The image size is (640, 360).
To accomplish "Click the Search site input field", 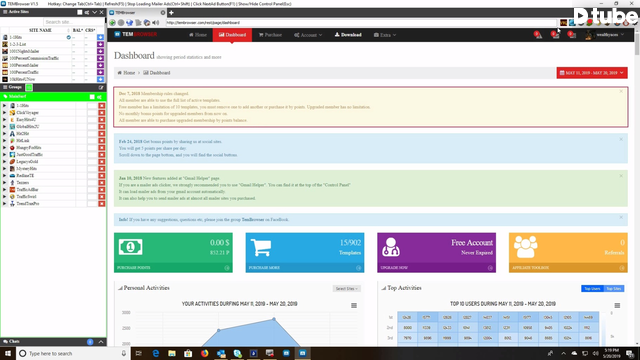I will point(74,22).
